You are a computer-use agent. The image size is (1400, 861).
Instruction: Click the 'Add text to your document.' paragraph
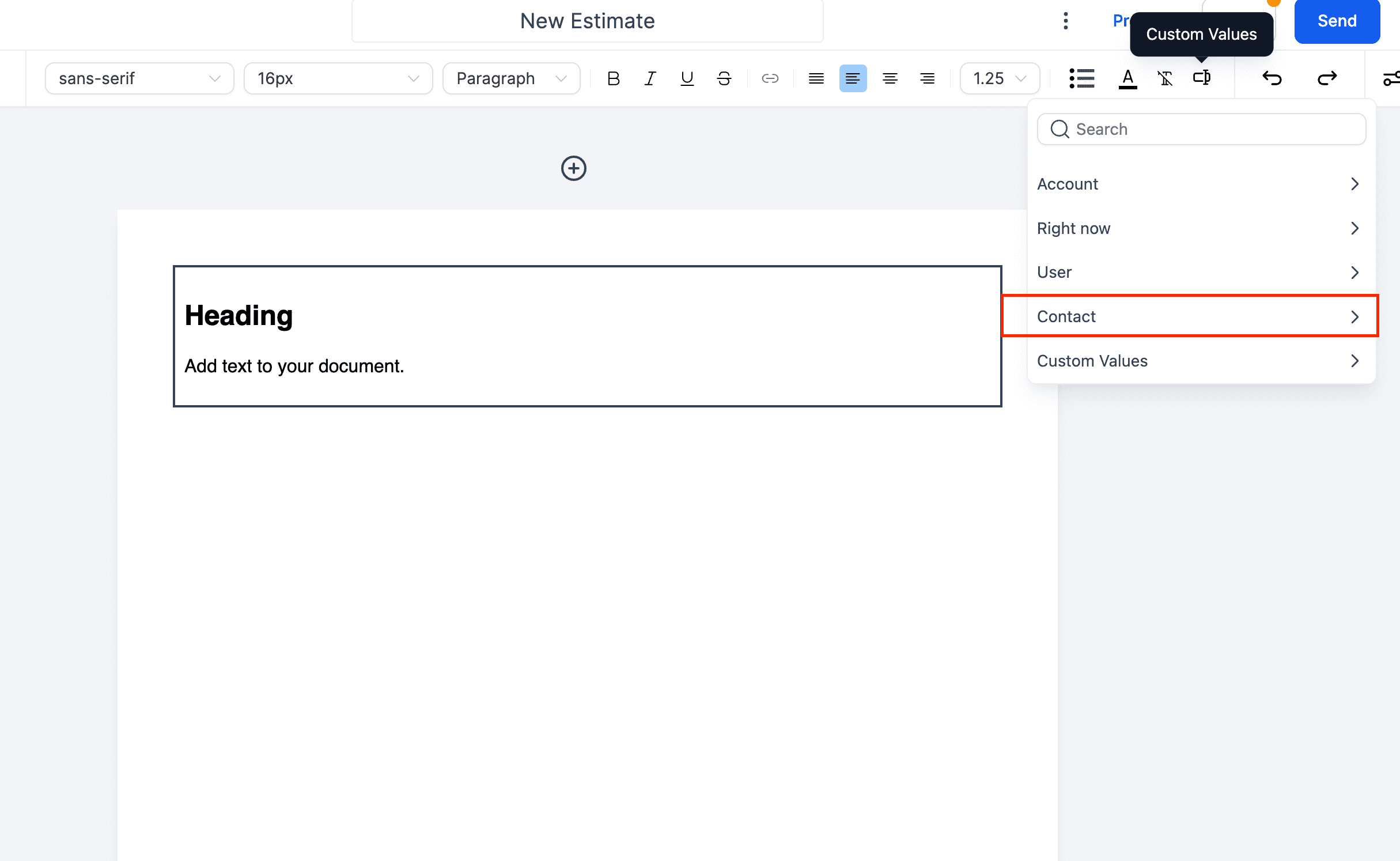pyautogui.click(x=294, y=366)
